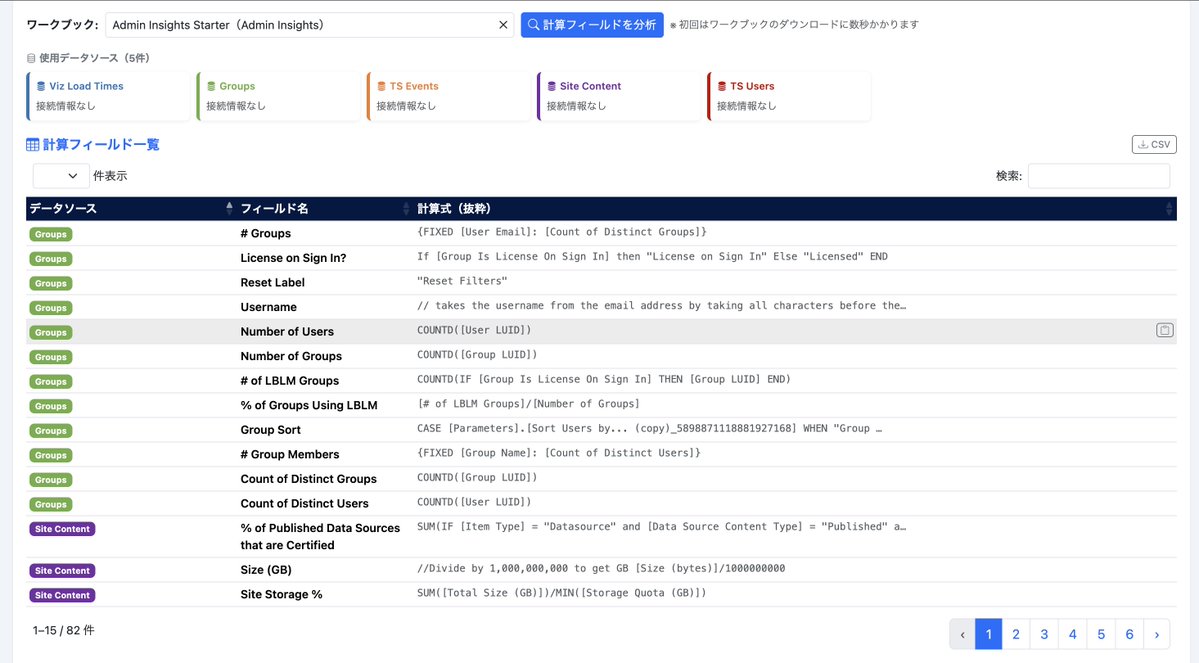Click the formula "Reset Filters"
The width and height of the screenshot is (1199, 663).
click(x=462, y=281)
